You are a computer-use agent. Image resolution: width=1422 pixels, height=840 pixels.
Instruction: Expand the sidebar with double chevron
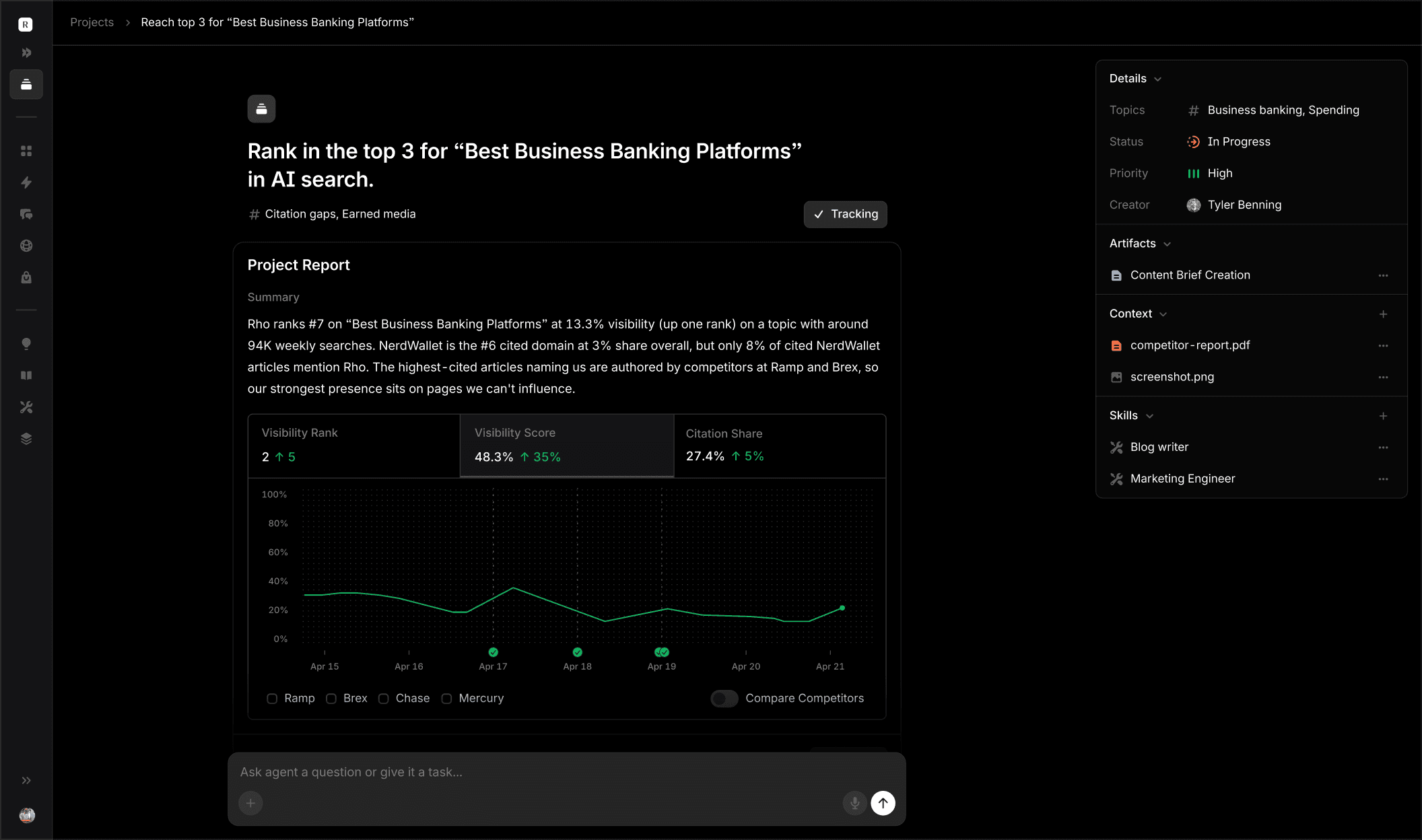[x=26, y=781]
